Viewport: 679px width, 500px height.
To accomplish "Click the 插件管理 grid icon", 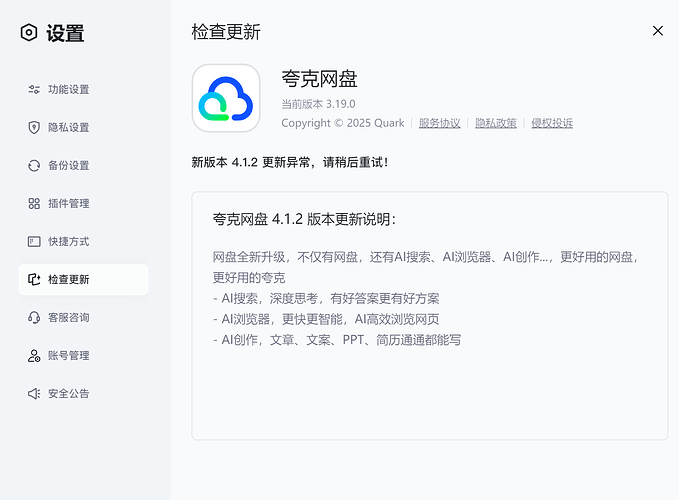I will point(34,203).
